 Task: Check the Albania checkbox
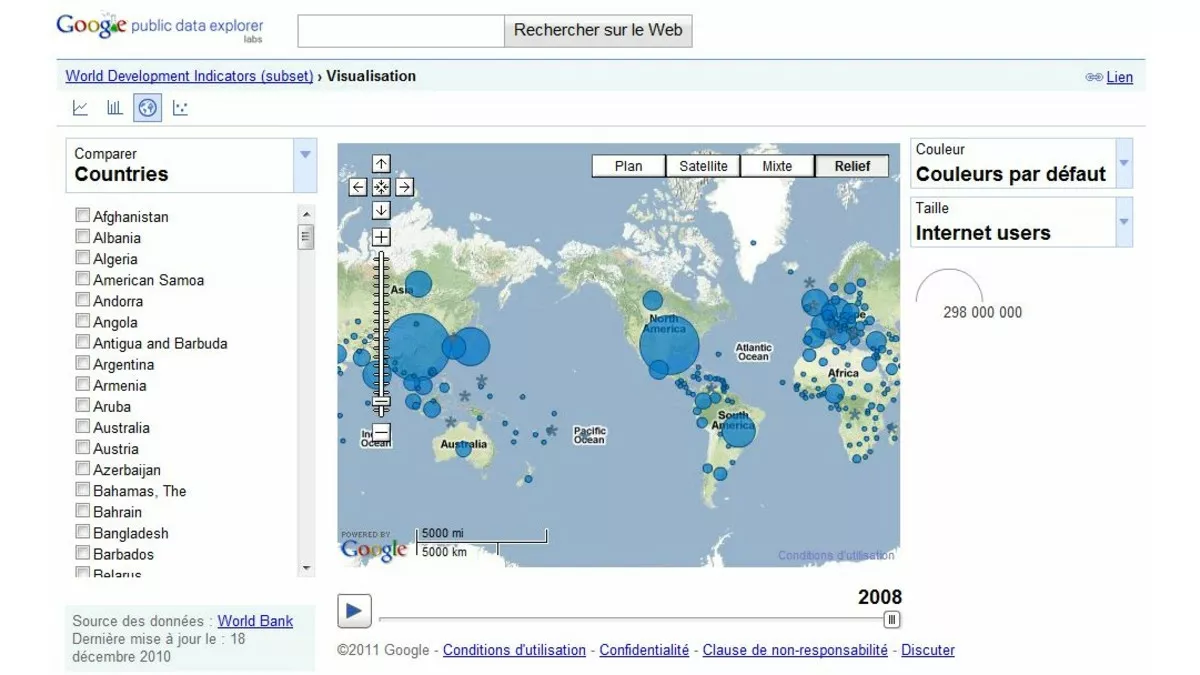click(83, 236)
